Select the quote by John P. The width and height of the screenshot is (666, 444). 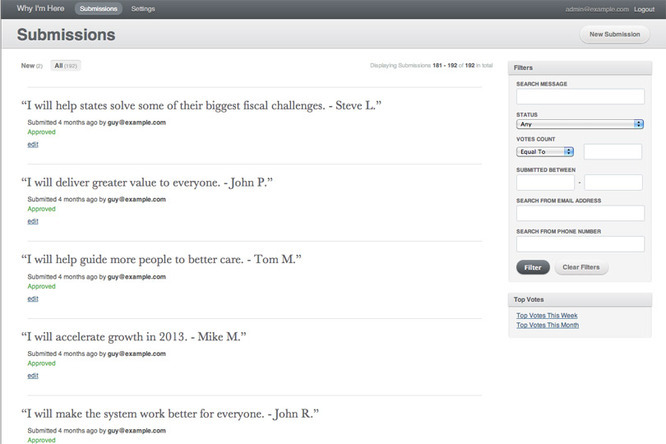147,182
